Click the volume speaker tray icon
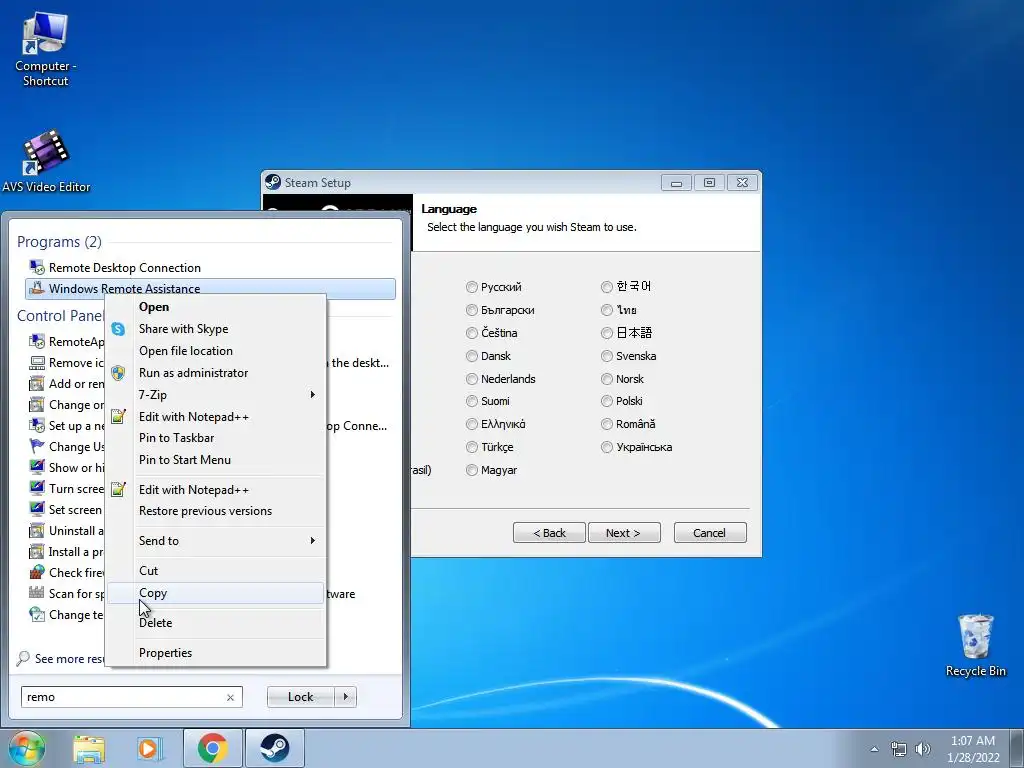1024x768 pixels. [x=923, y=749]
